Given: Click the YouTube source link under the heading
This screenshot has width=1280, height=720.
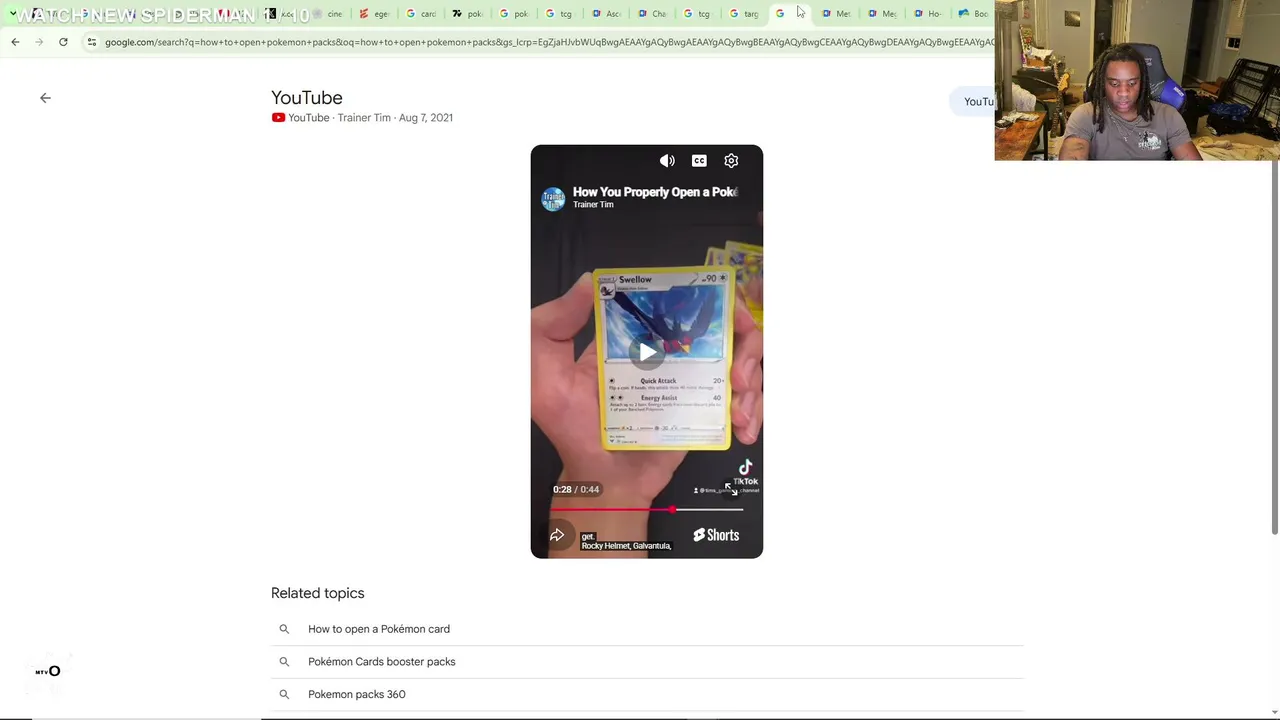Looking at the screenshot, I should pos(309,118).
